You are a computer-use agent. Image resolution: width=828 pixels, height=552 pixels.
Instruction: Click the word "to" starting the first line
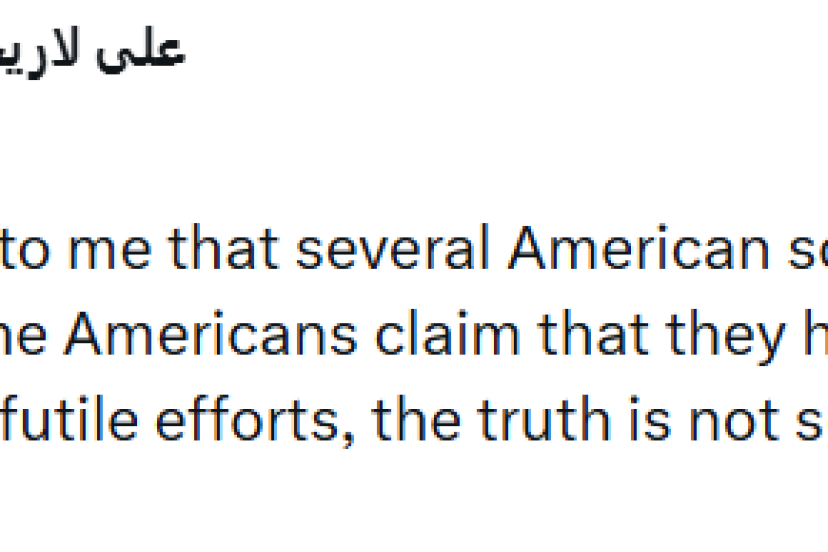[x=37, y=254]
